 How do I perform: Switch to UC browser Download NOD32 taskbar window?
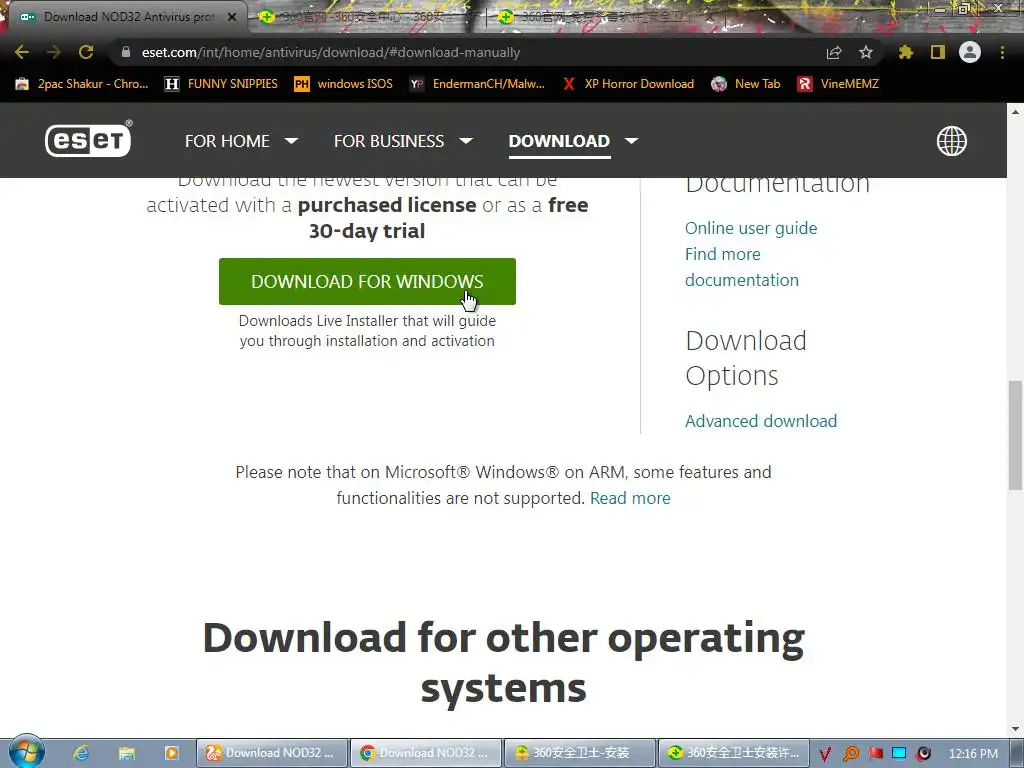tap(272, 753)
